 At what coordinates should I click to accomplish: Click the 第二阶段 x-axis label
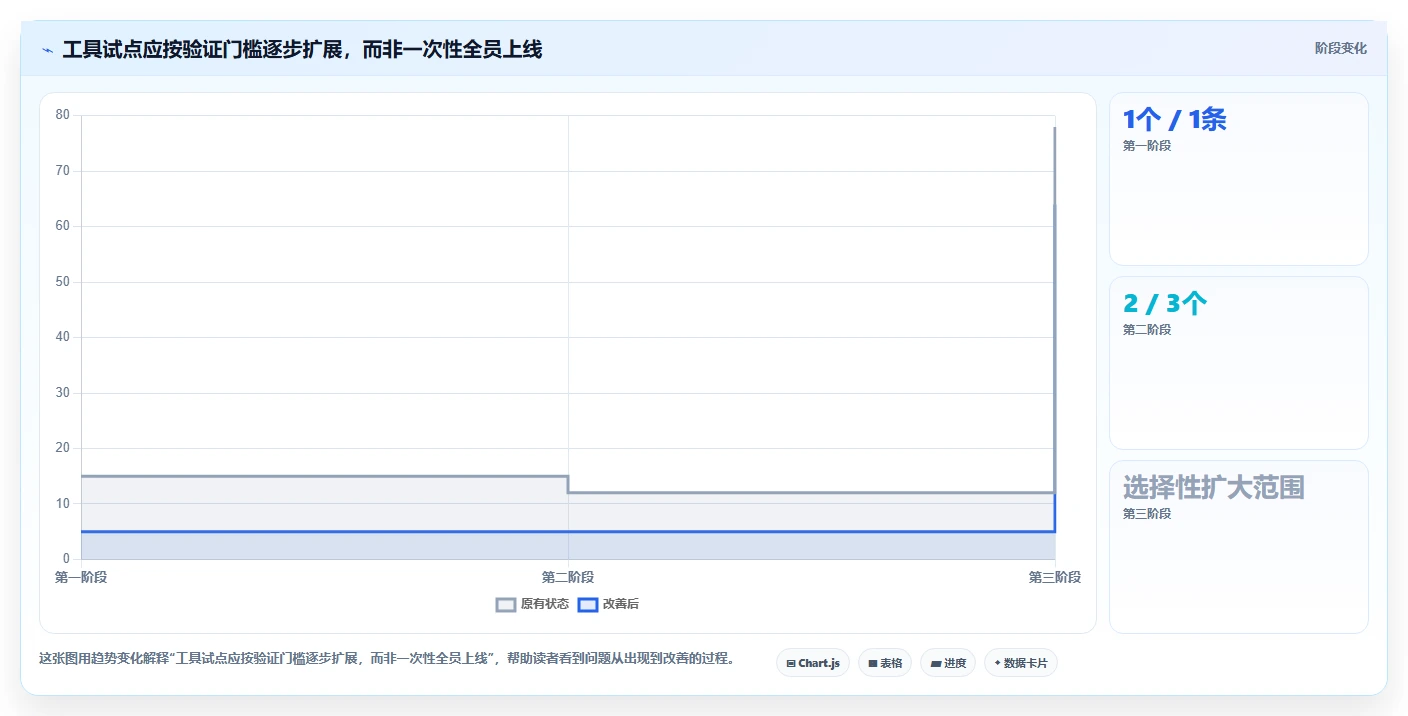pyautogui.click(x=568, y=577)
